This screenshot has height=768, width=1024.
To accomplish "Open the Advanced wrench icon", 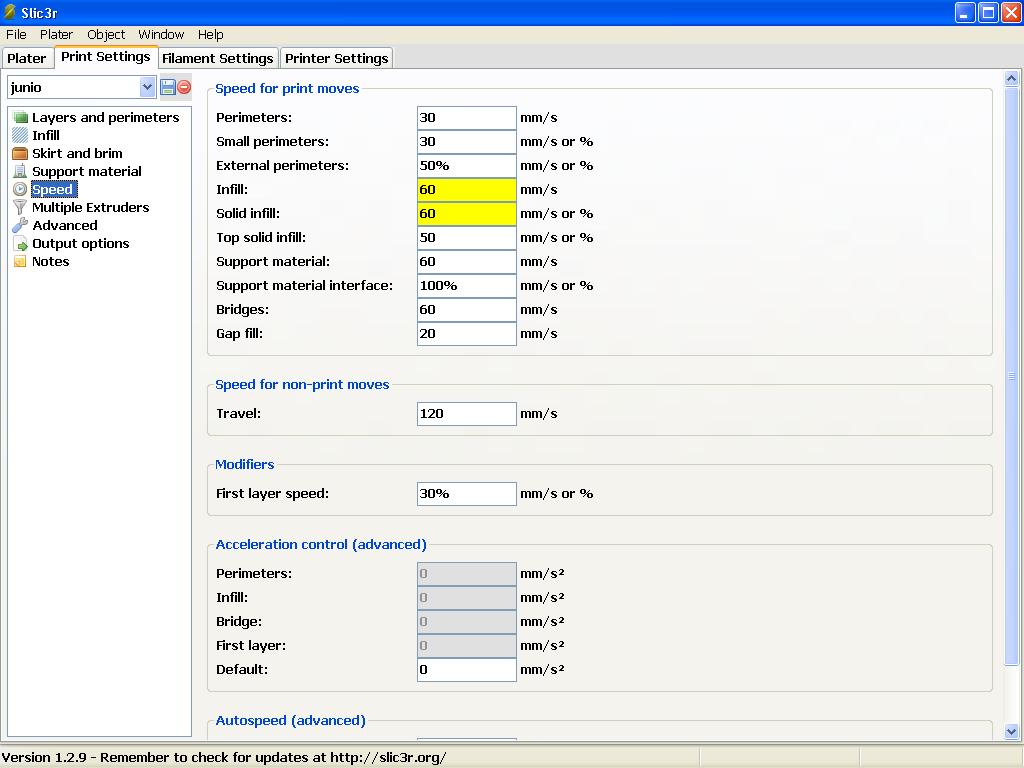I will (20, 226).
